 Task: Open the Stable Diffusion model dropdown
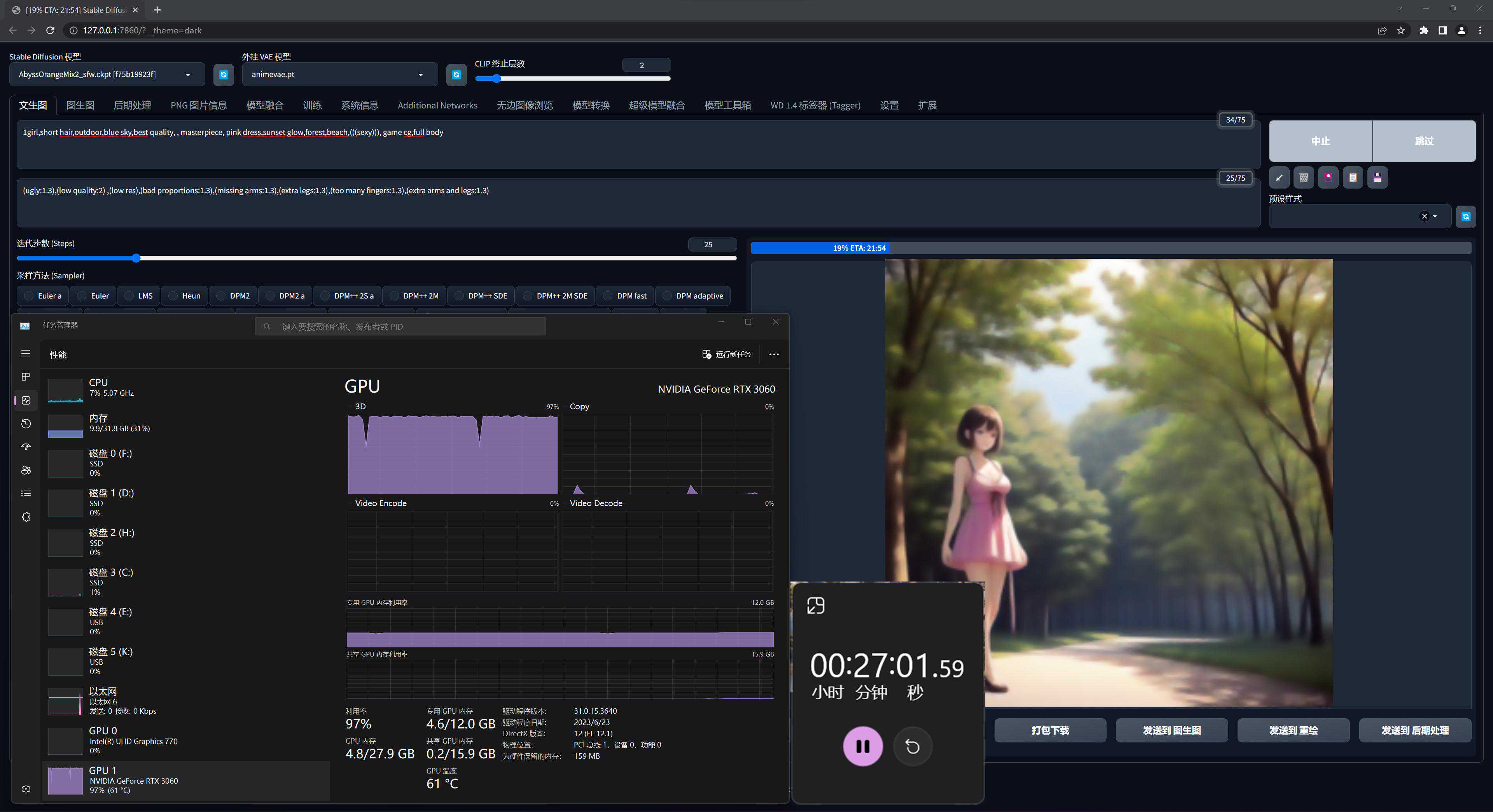107,75
